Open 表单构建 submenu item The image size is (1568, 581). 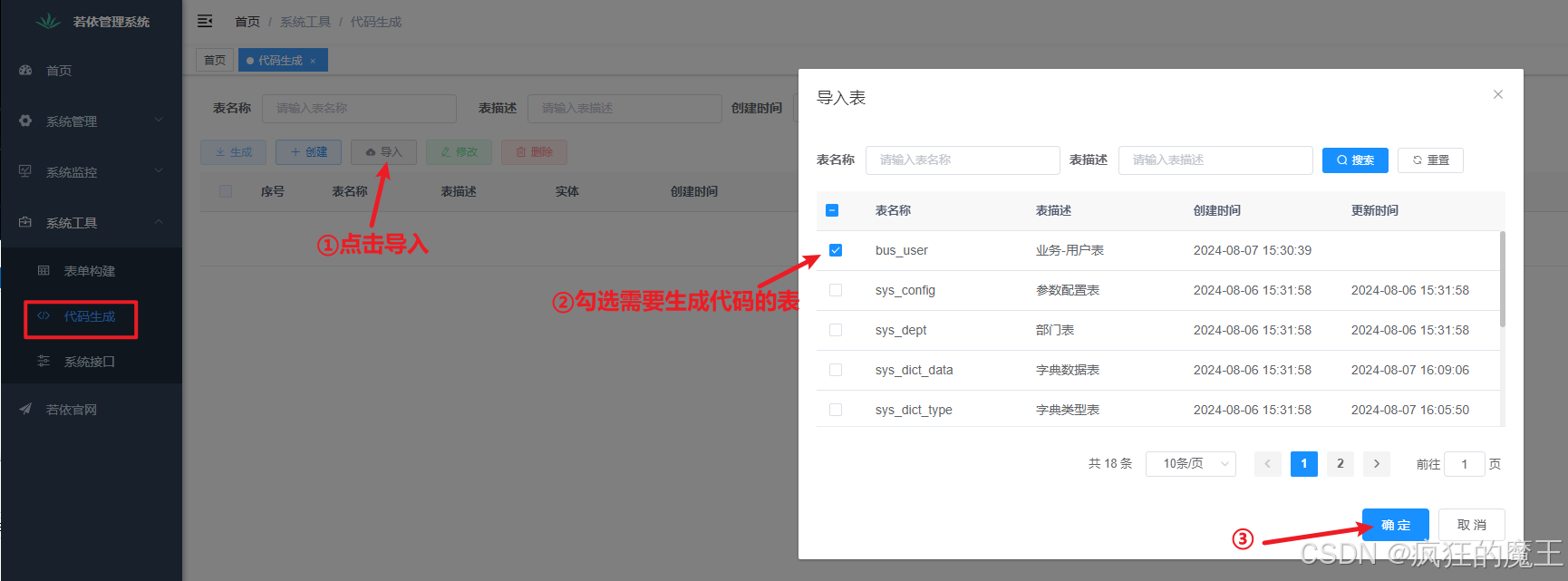point(91,270)
